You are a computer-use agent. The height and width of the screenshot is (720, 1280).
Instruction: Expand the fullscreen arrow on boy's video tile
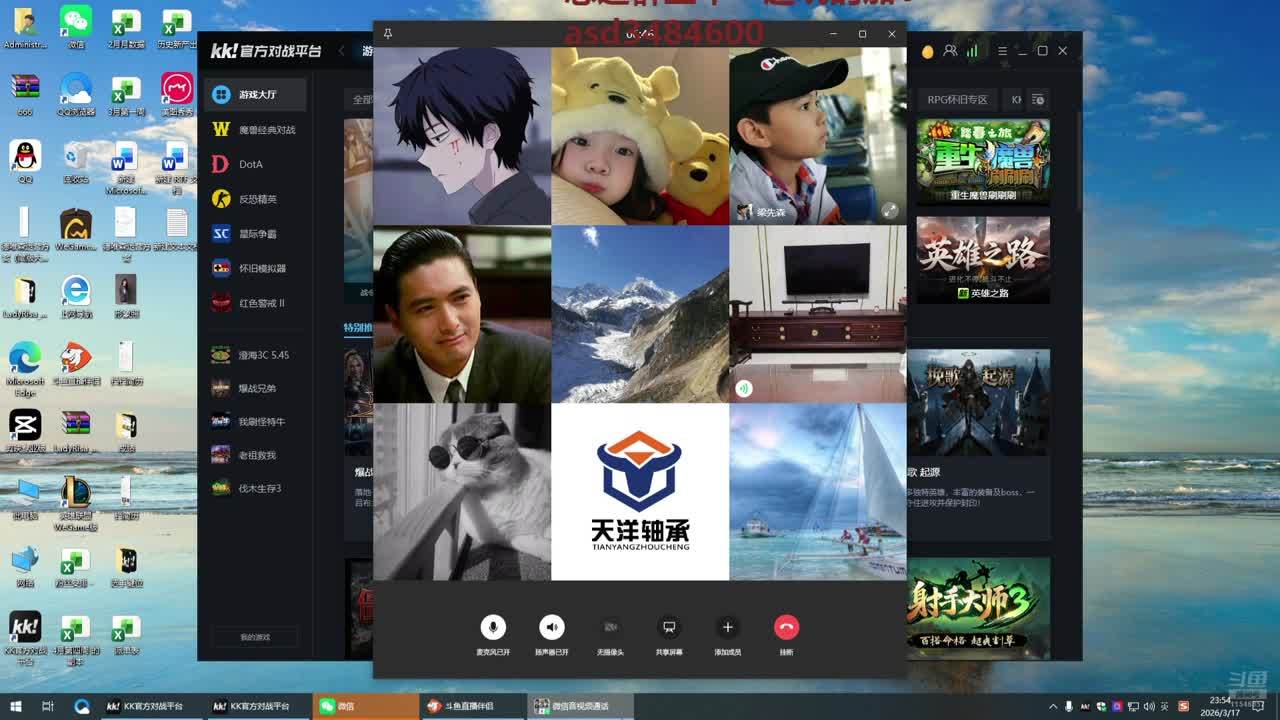889,211
